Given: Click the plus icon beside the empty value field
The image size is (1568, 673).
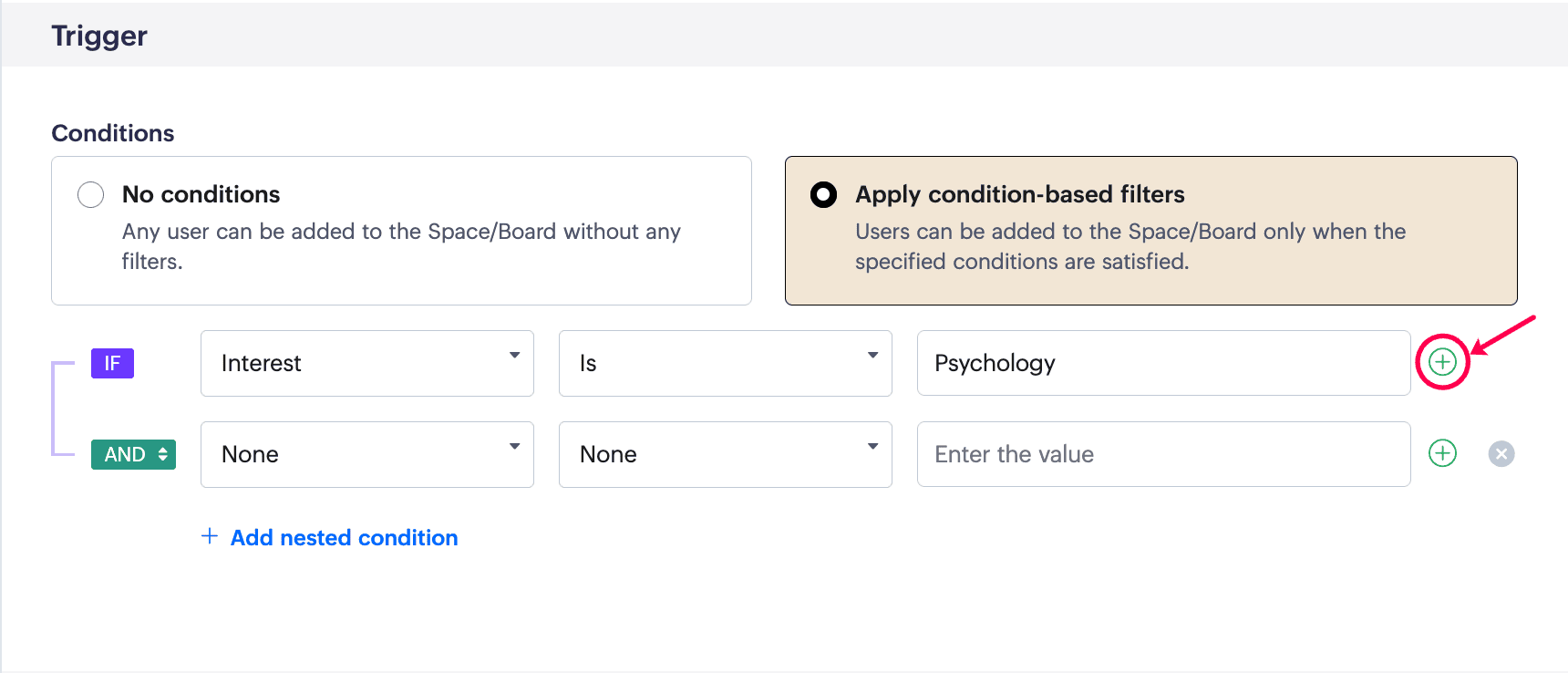Looking at the screenshot, I should [1442, 453].
